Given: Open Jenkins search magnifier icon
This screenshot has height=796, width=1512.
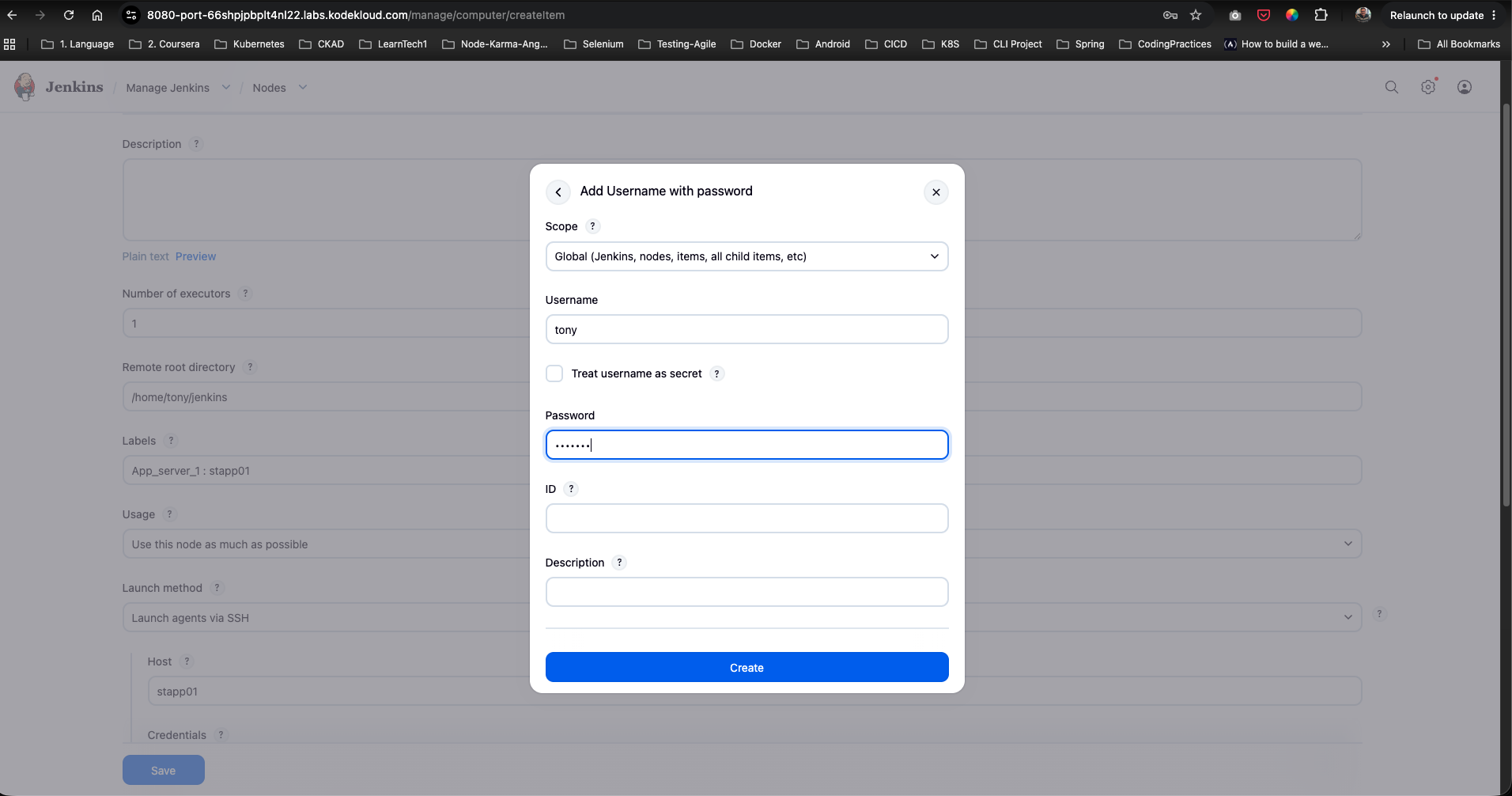Looking at the screenshot, I should tap(1392, 87).
